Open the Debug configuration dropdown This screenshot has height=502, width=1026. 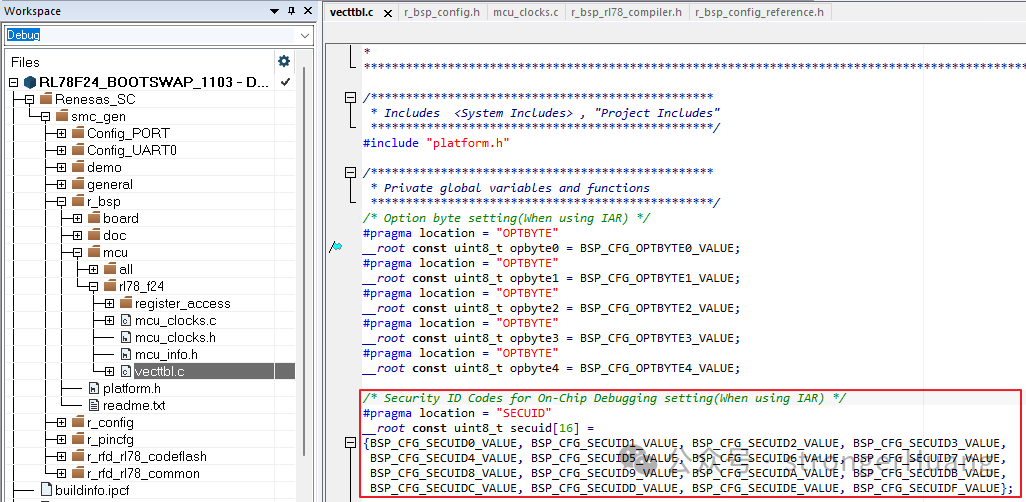pos(305,35)
